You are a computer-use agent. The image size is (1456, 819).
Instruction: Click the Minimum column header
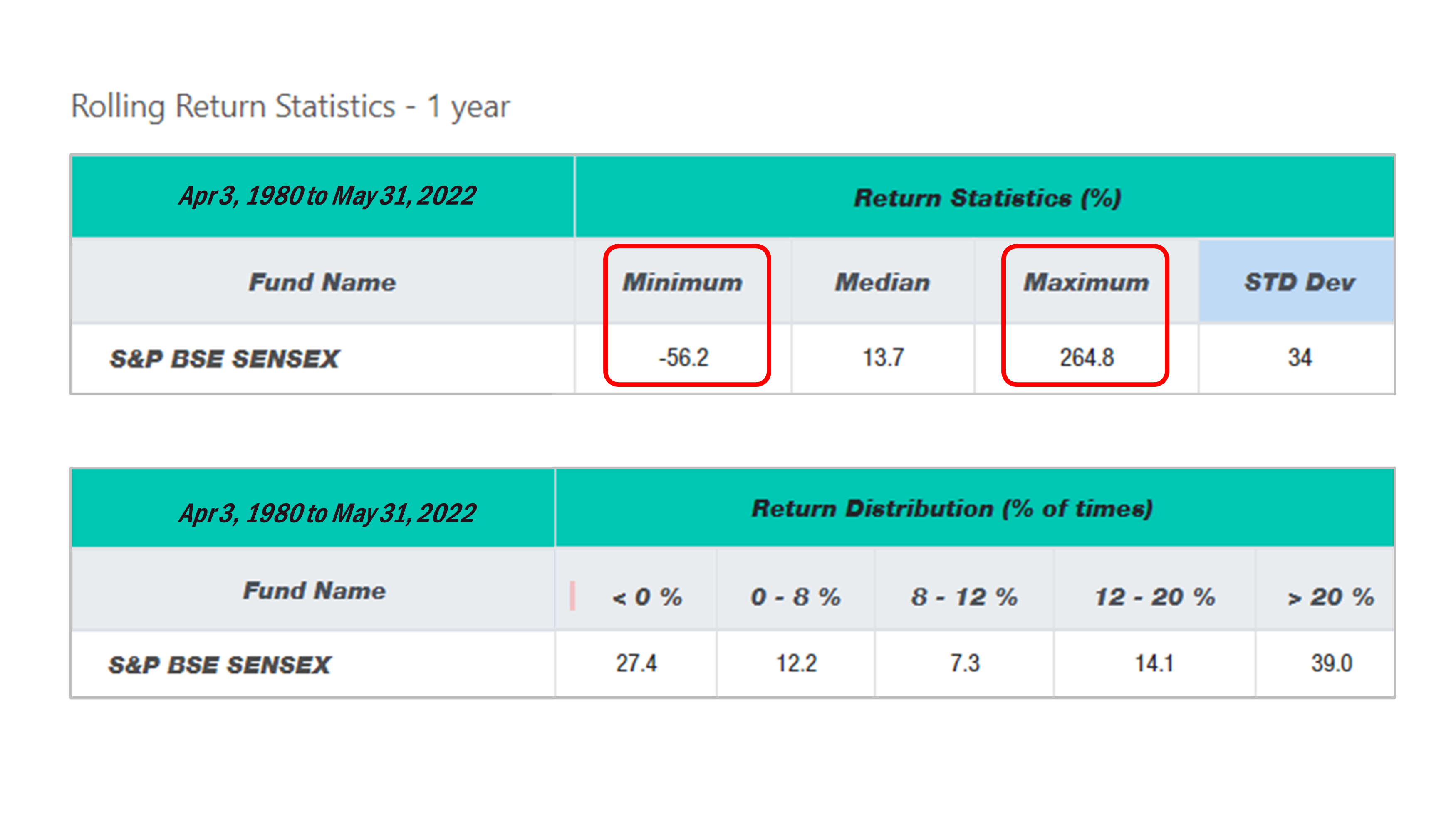[x=682, y=282]
